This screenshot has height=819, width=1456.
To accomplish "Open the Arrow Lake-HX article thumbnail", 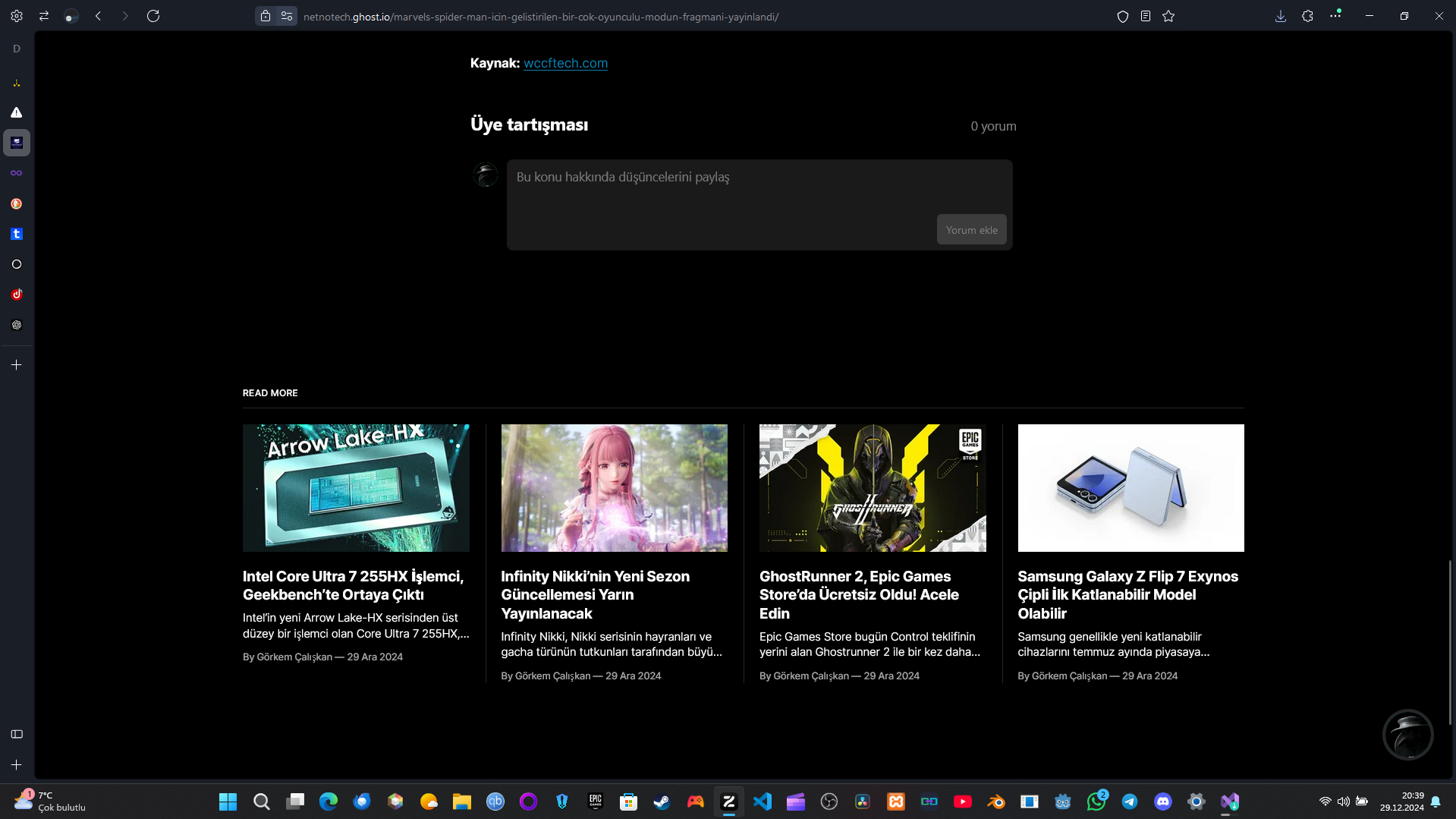I will (356, 488).
